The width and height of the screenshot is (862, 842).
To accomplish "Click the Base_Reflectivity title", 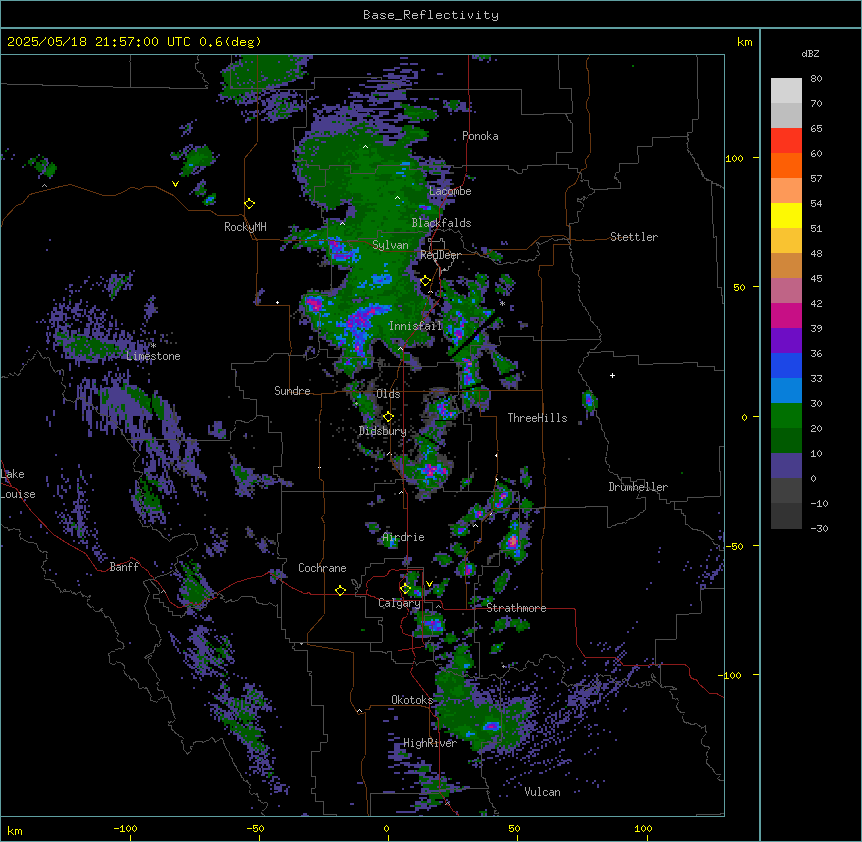I will point(431,15).
